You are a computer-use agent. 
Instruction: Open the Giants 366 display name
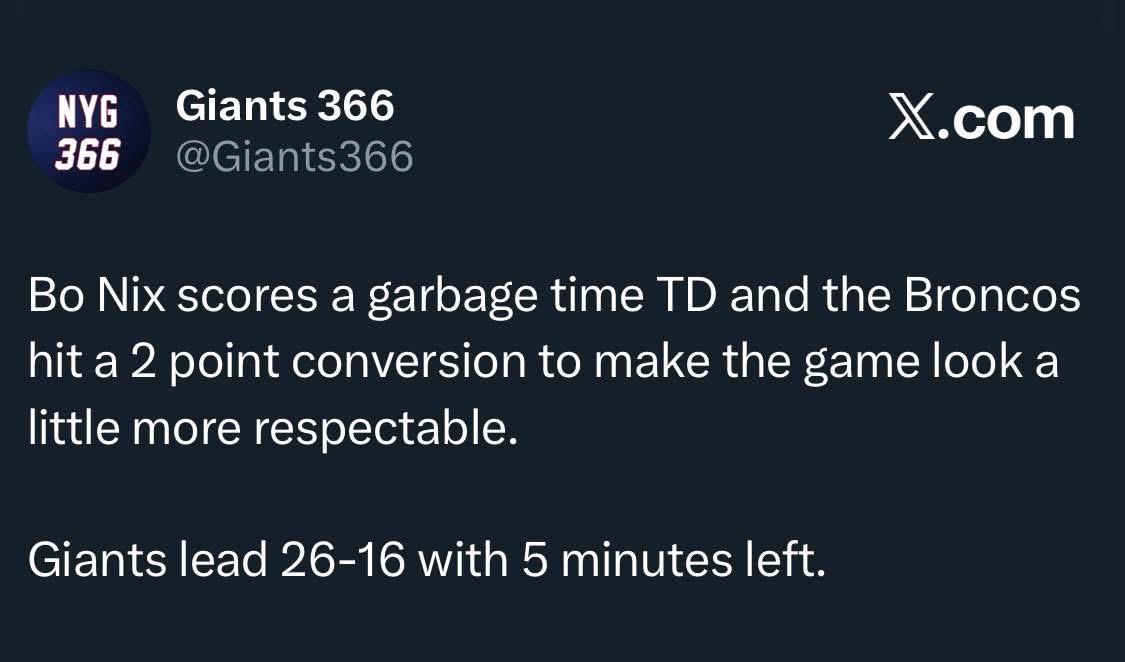click(285, 106)
